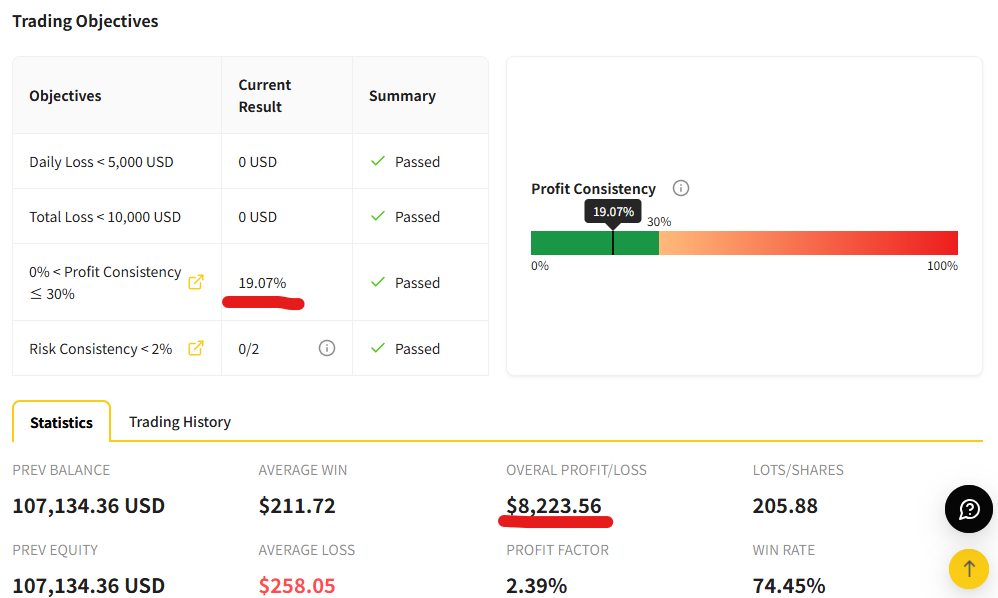Image resolution: width=998 pixels, height=598 pixels.
Task: Switch to the Statistics tab
Action: tap(62, 422)
